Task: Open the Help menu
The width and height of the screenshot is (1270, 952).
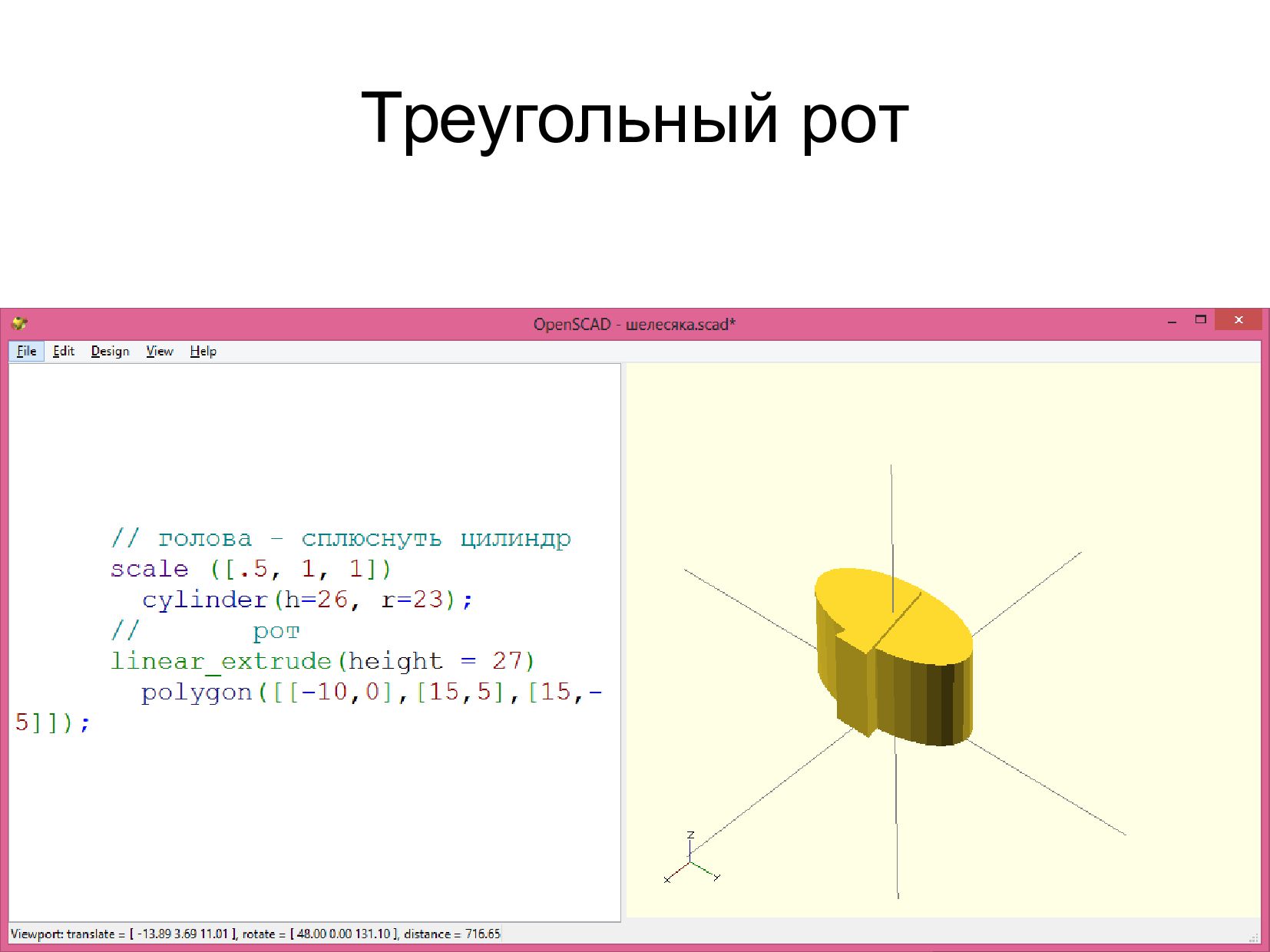Action: click(203, 351)
